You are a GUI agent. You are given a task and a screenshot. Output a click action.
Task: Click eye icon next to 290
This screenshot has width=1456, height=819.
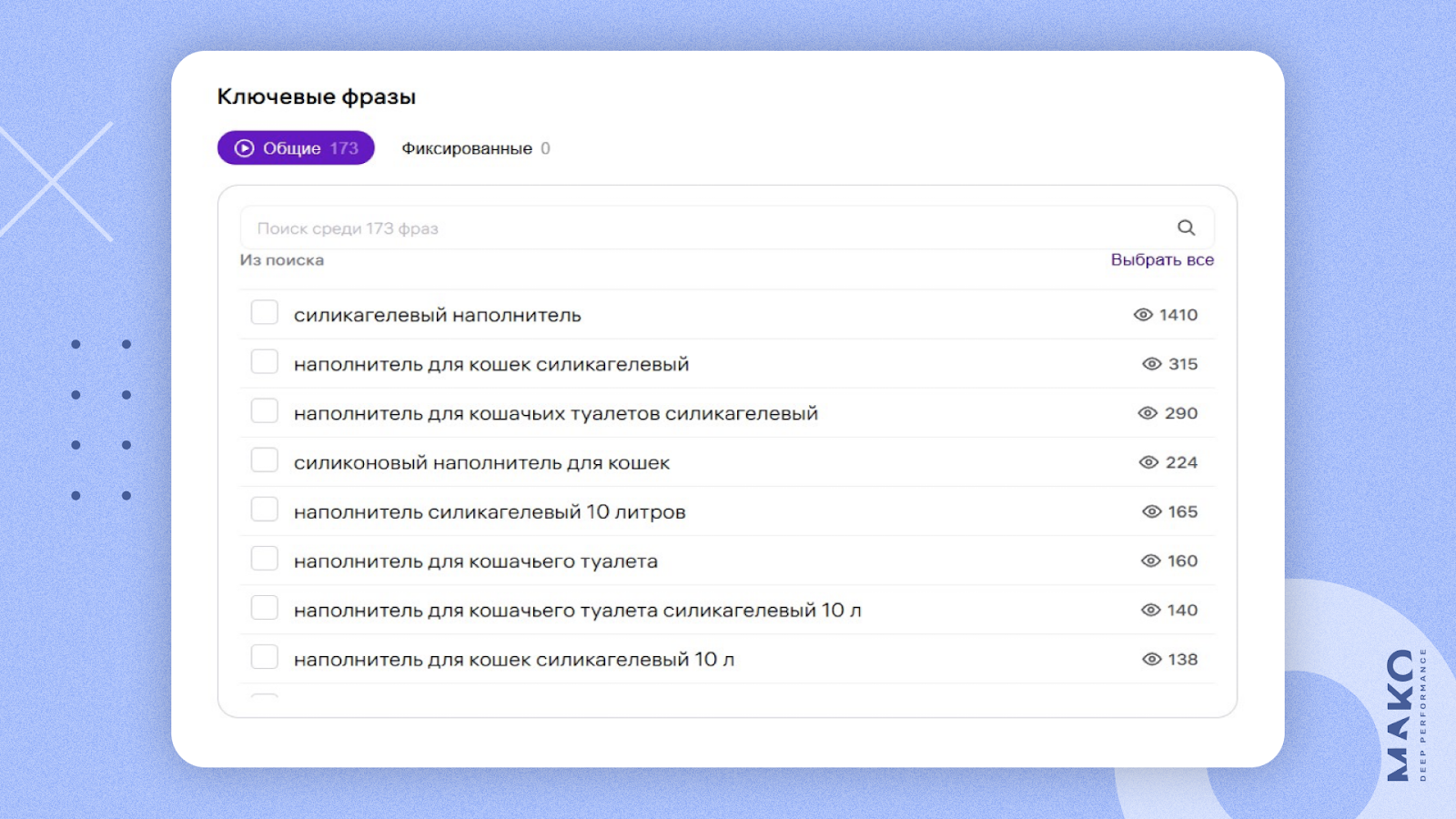coord(1148,413)
